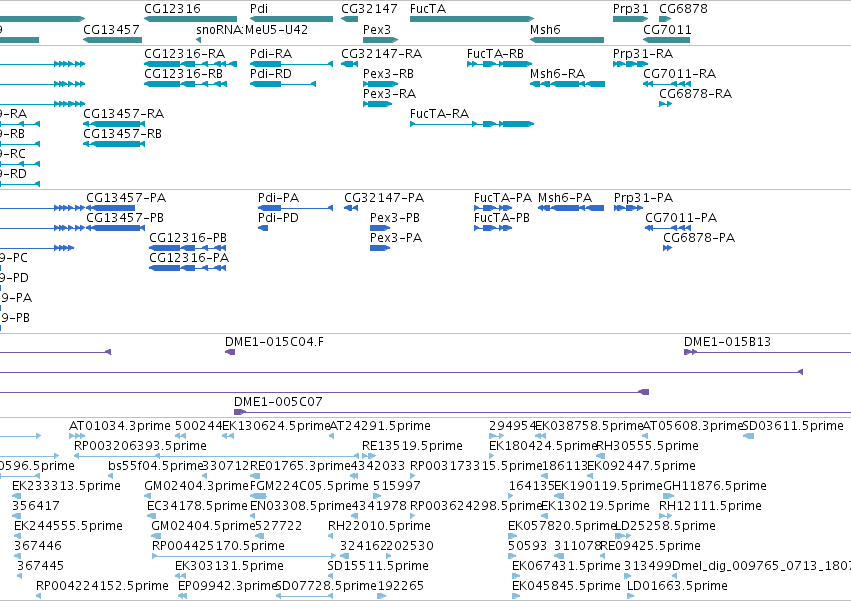The width and height of the screenshot is (851, 601).
Task: Click the Msh6-PA protein label
Action: 565,198
